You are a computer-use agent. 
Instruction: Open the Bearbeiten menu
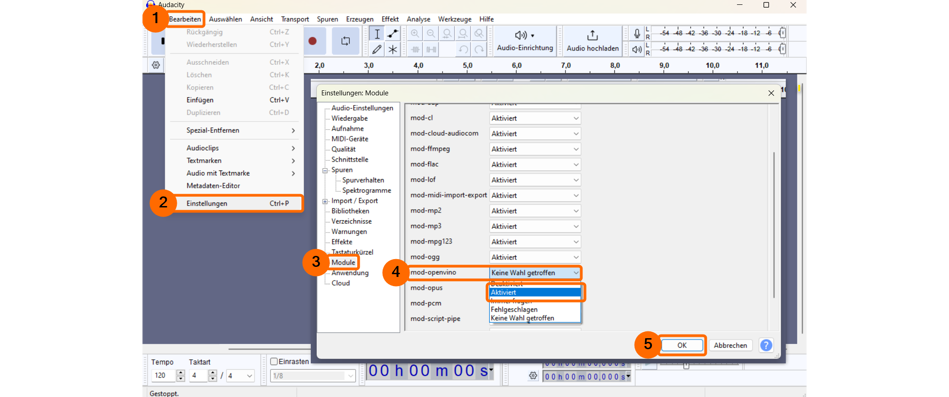(x=185, y=19)
